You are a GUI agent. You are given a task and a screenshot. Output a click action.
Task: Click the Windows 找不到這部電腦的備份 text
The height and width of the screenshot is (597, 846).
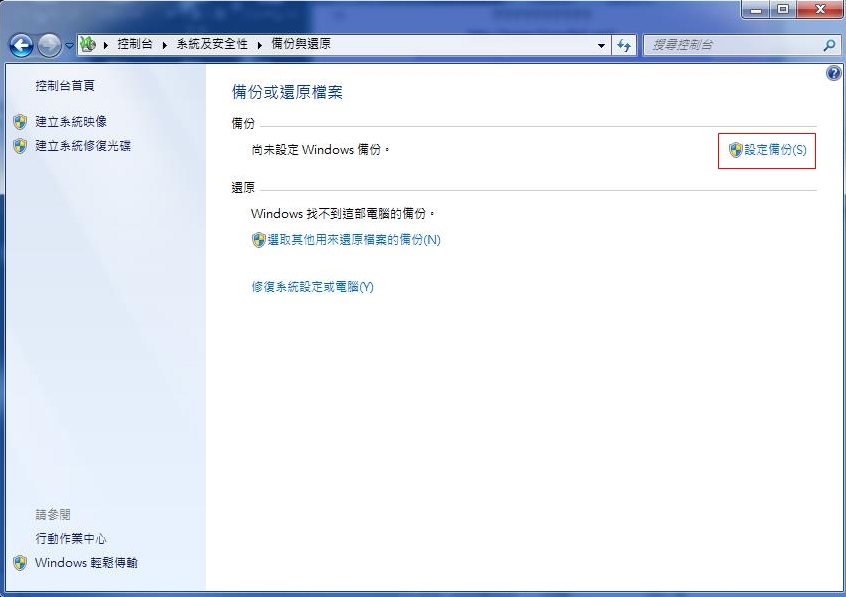point(343,214)
